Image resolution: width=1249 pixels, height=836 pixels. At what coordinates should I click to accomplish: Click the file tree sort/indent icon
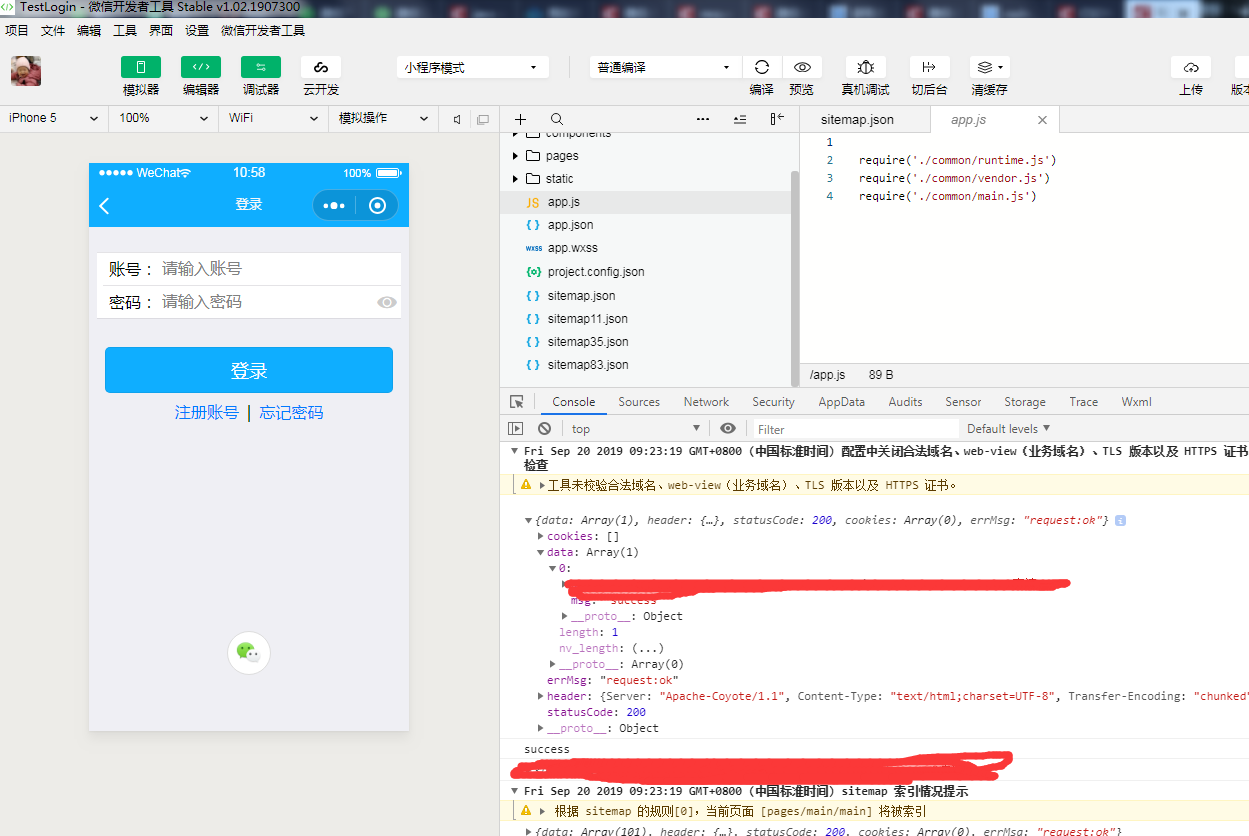click(740, 119)
